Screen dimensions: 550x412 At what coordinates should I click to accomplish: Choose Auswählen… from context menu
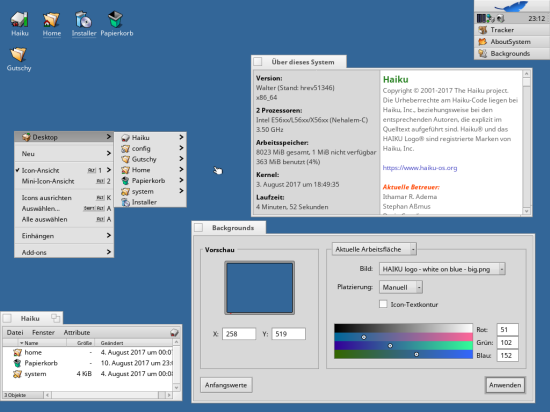click(x=64, y=209)
